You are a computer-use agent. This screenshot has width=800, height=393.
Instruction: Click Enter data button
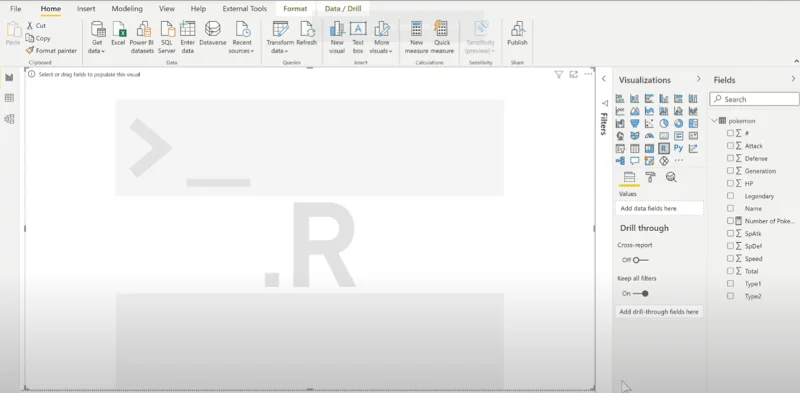[x=188, y=38]
